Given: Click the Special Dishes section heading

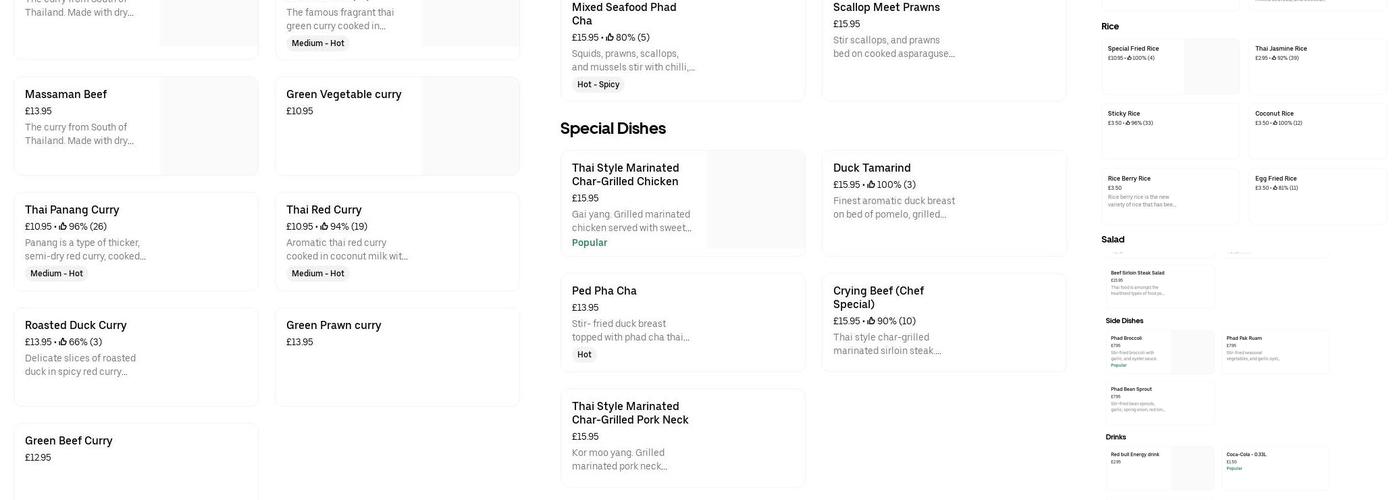Looking at the screenshot, I should point(613,129).
